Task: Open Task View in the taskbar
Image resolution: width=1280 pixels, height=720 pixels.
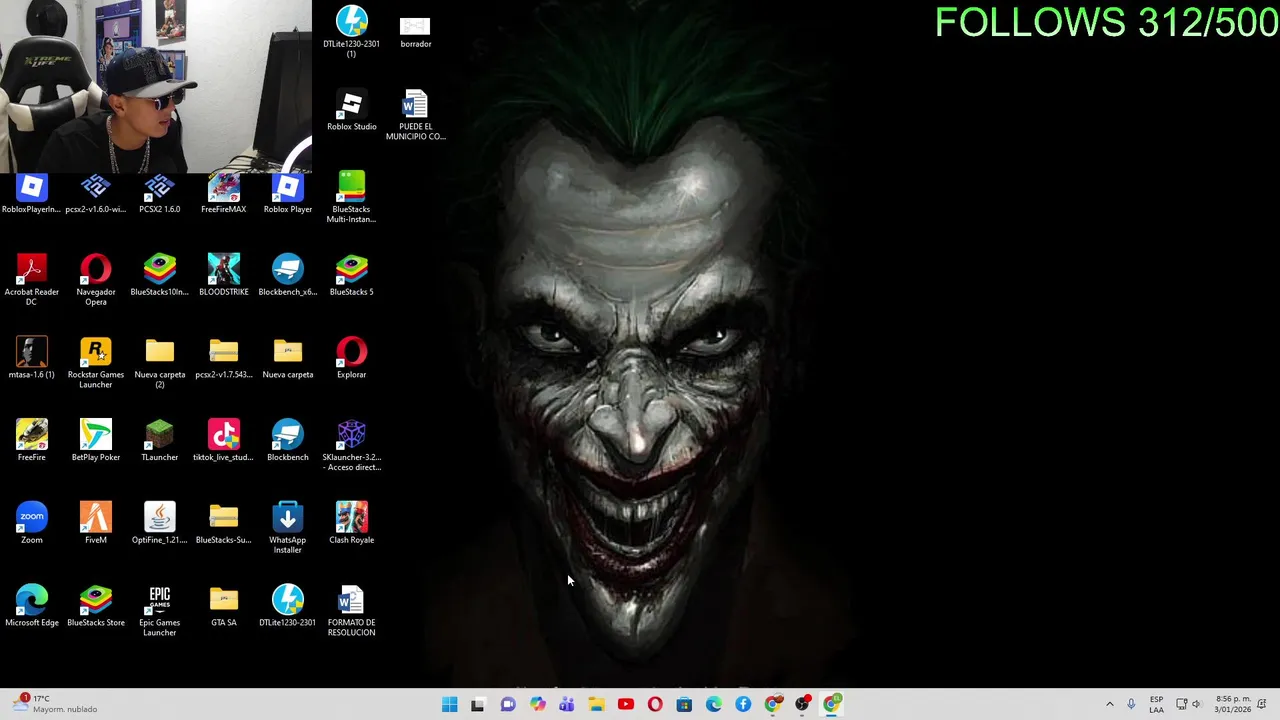Action: tap(478, 704)
